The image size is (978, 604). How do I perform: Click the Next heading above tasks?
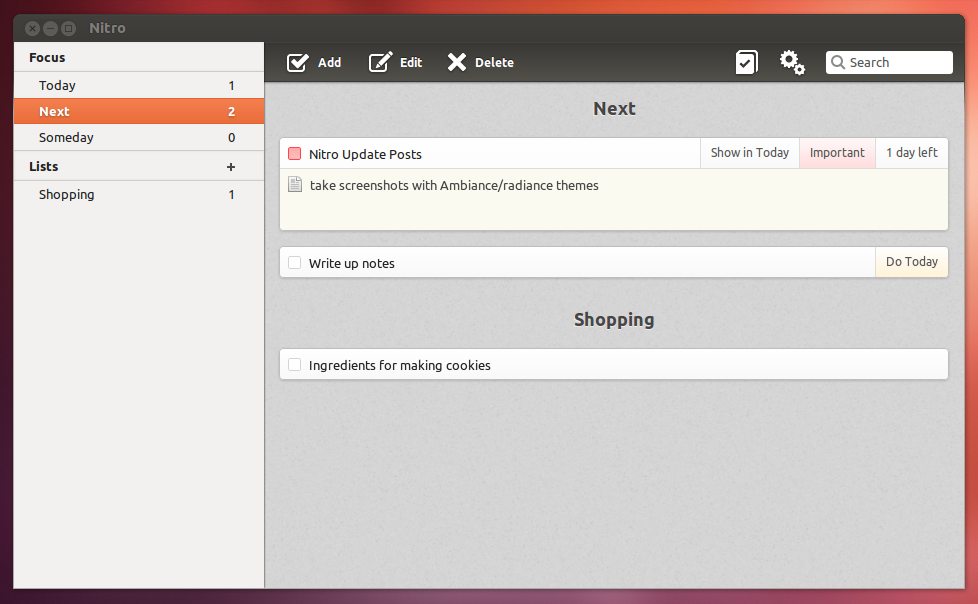pos(614,109)
